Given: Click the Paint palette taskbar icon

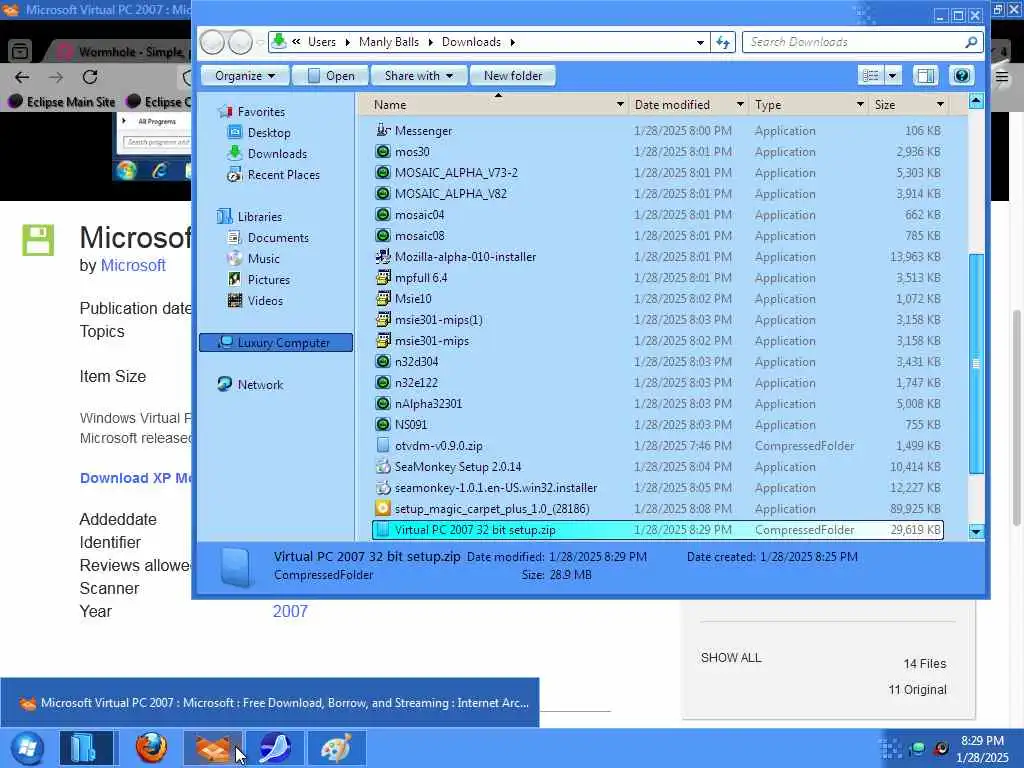Looking at the screenshot, I should (336, 748).
